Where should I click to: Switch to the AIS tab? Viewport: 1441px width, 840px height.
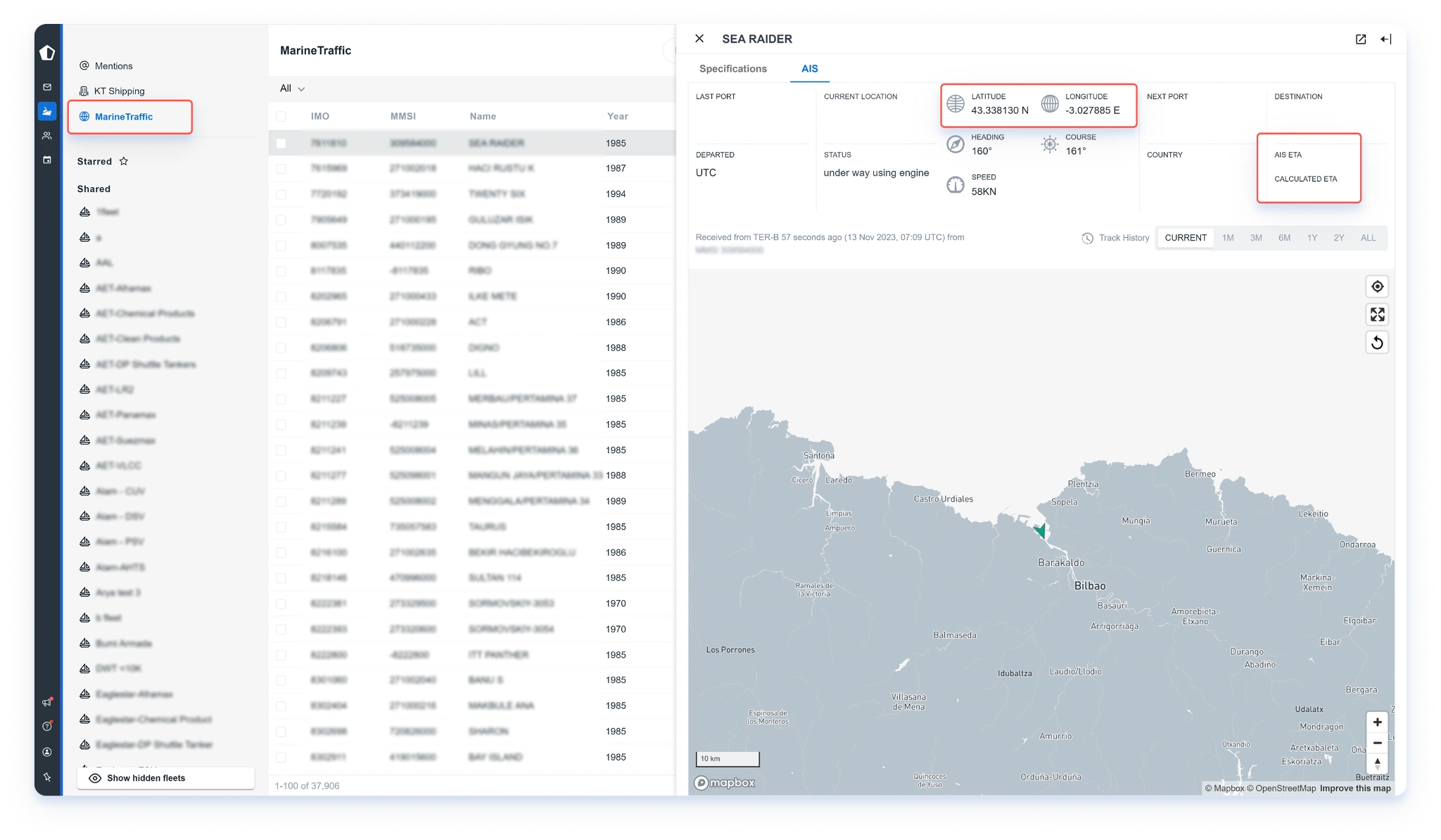coord(809,69)
